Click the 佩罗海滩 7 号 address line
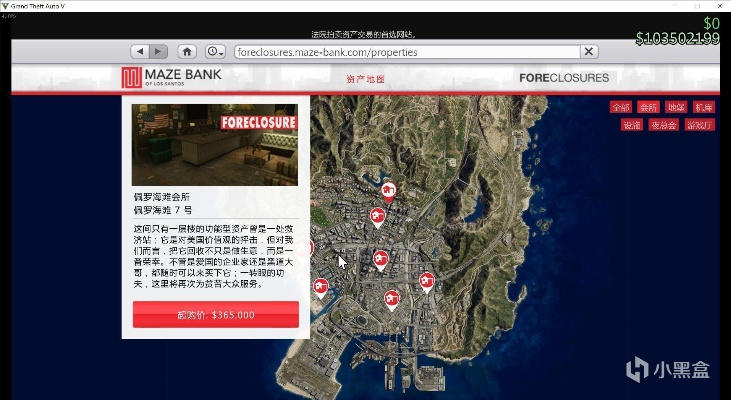The height and width of the screenshot is (400, 731). click(x=163, y=210)
